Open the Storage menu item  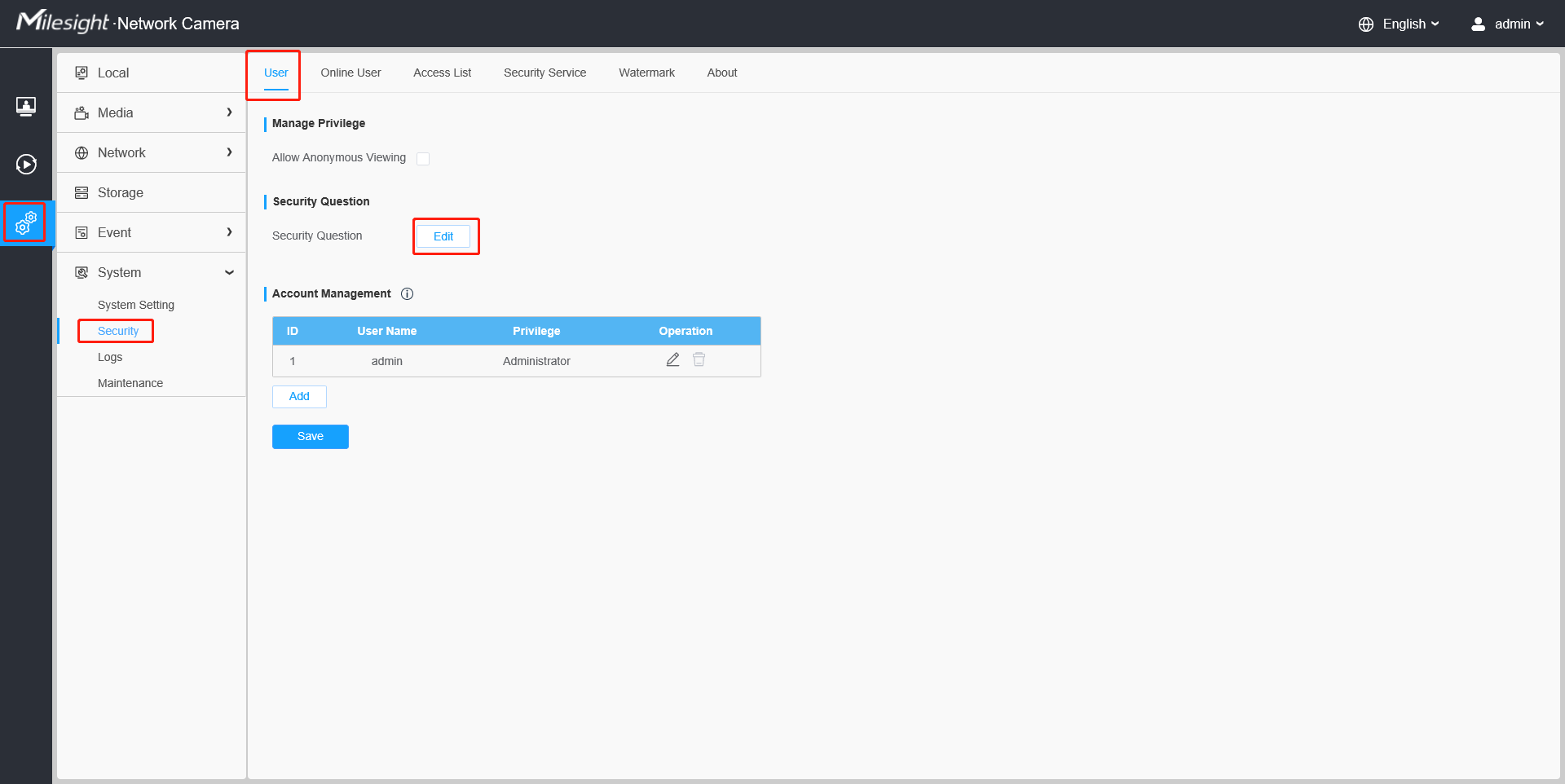[151, 192]
